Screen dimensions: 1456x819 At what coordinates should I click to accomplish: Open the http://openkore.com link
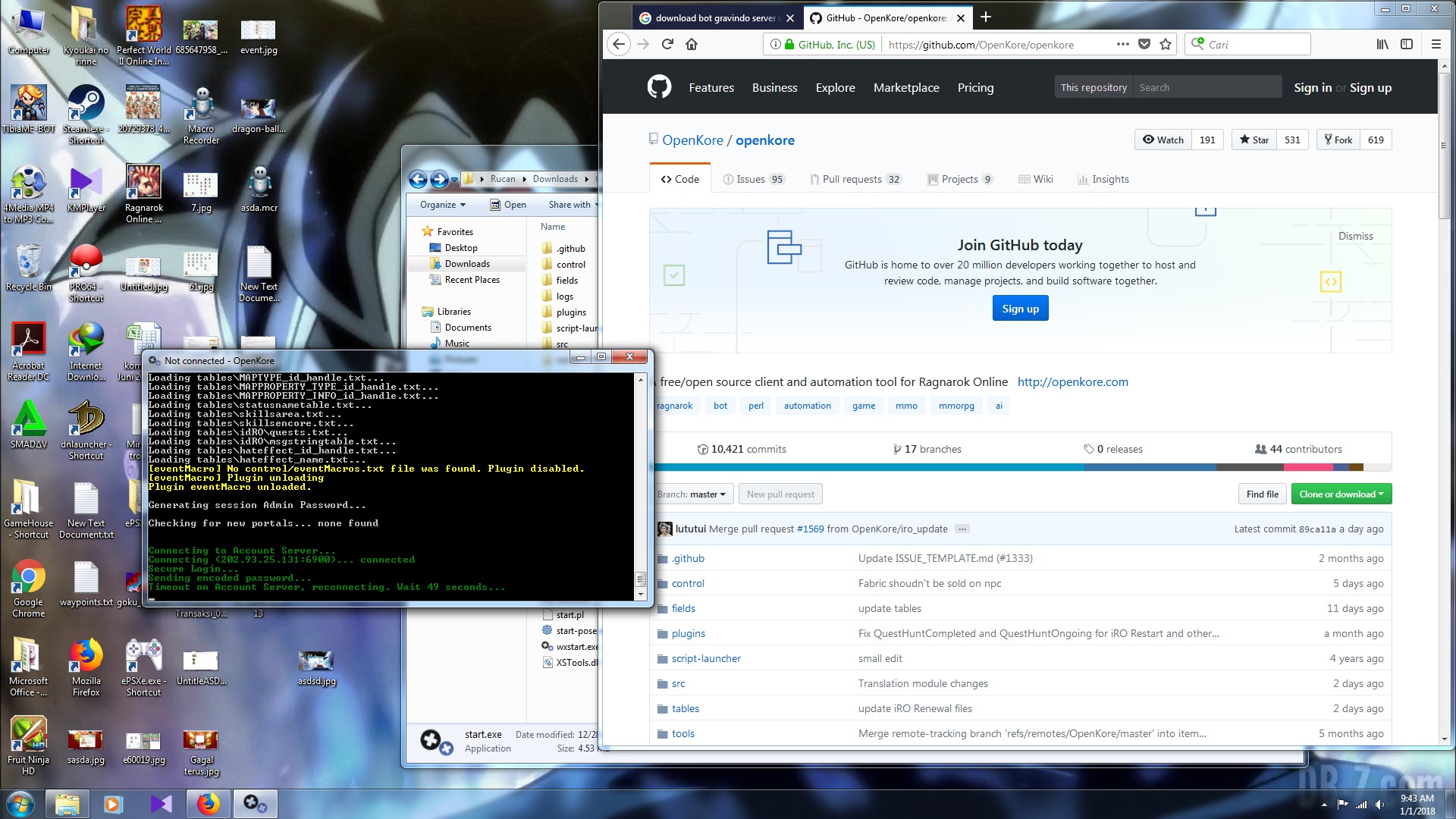click(1072, 382)
